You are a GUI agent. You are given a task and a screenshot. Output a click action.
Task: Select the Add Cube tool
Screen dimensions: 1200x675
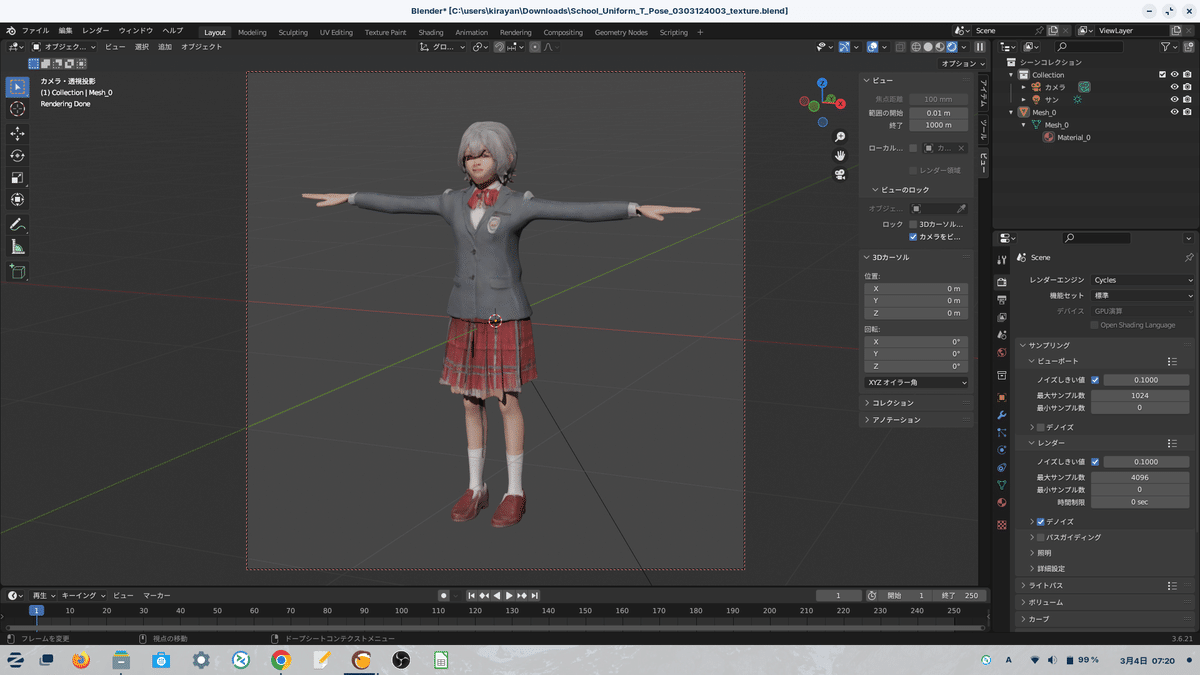click(x=16, y=271)
